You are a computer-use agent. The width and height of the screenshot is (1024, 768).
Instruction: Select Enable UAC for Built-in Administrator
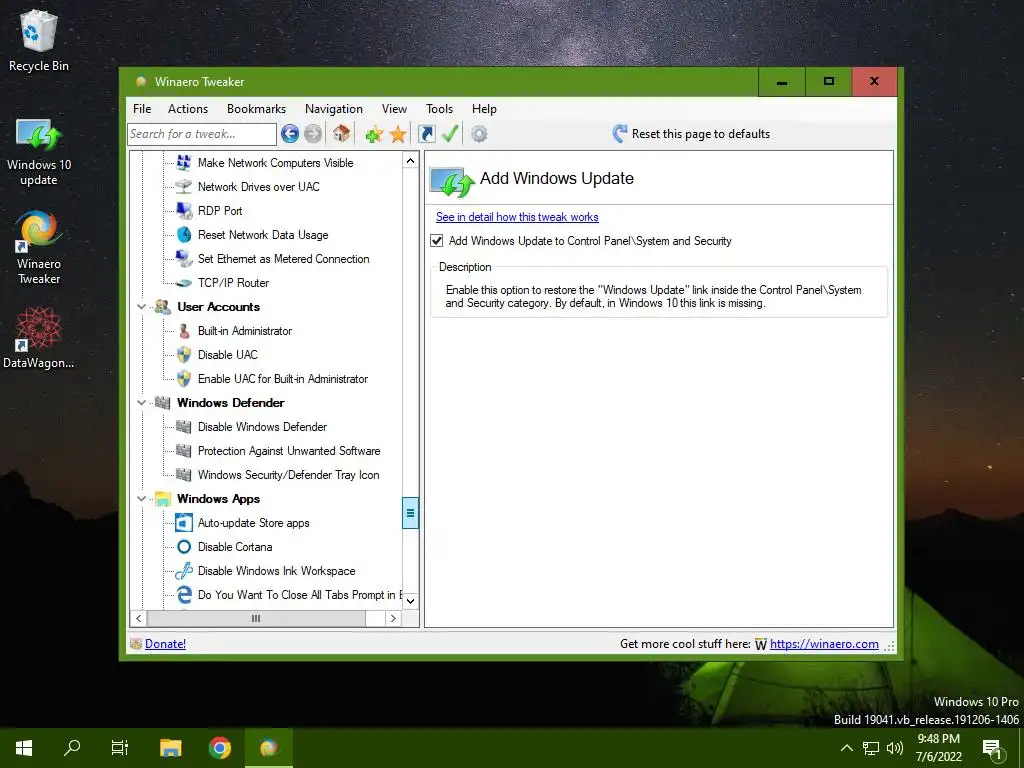pyautogui.click(x=283, y=379)
